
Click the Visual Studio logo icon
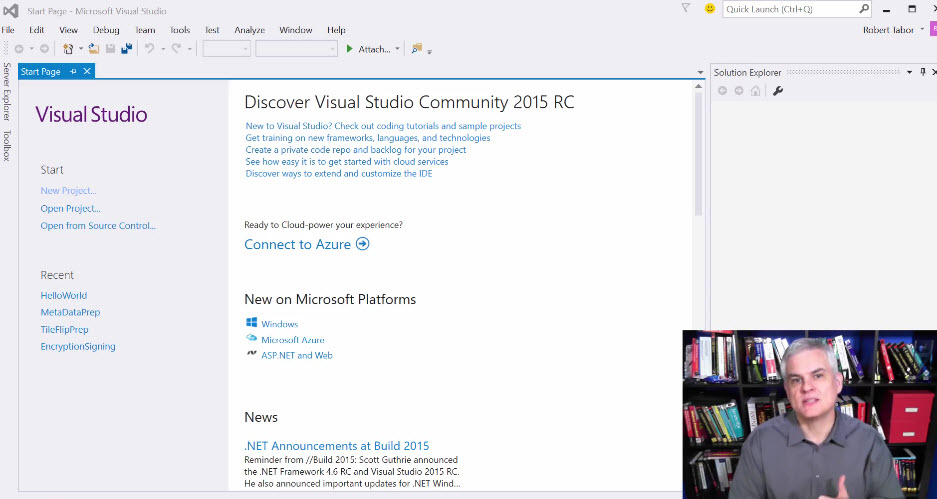click(11, 10)
